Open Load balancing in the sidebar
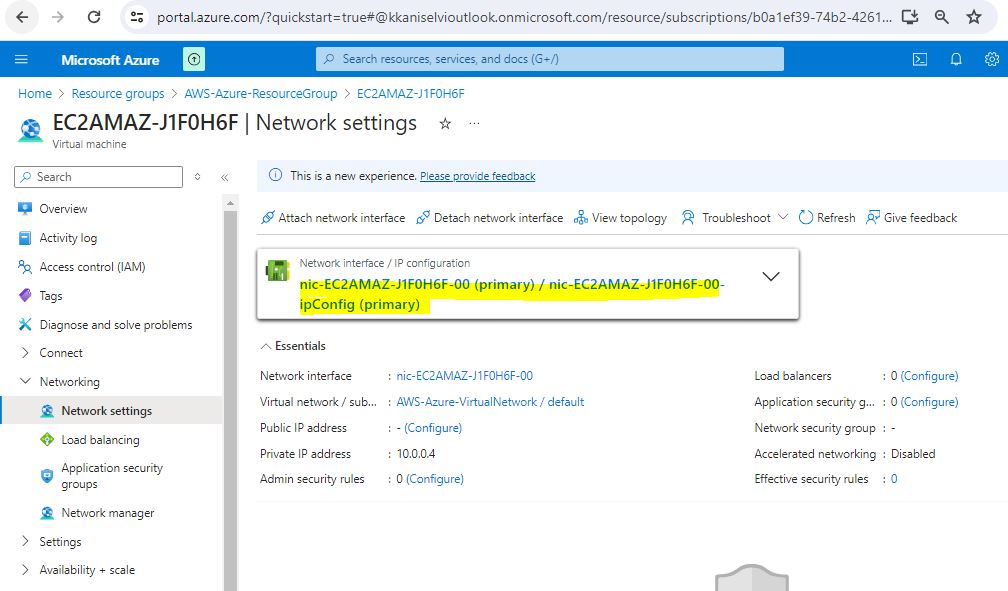 pos(100,440)
